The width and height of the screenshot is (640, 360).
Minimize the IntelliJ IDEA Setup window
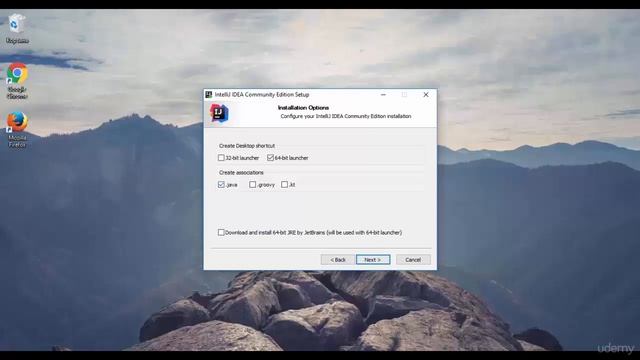tap(383, 95)
